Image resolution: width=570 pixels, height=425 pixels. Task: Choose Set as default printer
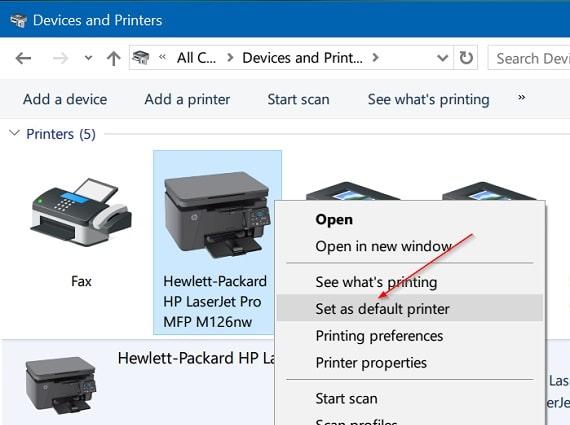click(x=410, y=308)
